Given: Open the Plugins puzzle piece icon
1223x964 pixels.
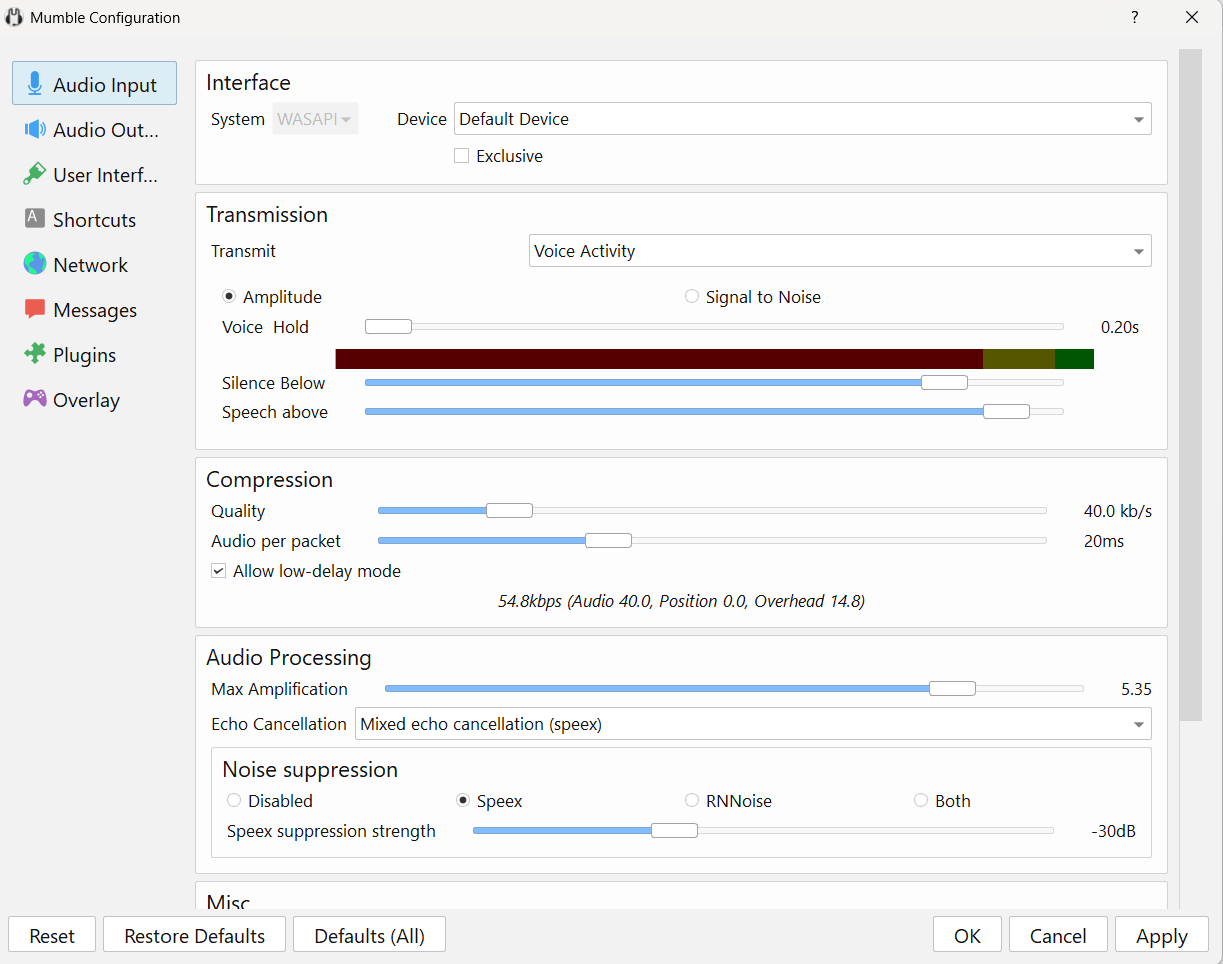Looking at the screenshot, I should coord(35,354).
